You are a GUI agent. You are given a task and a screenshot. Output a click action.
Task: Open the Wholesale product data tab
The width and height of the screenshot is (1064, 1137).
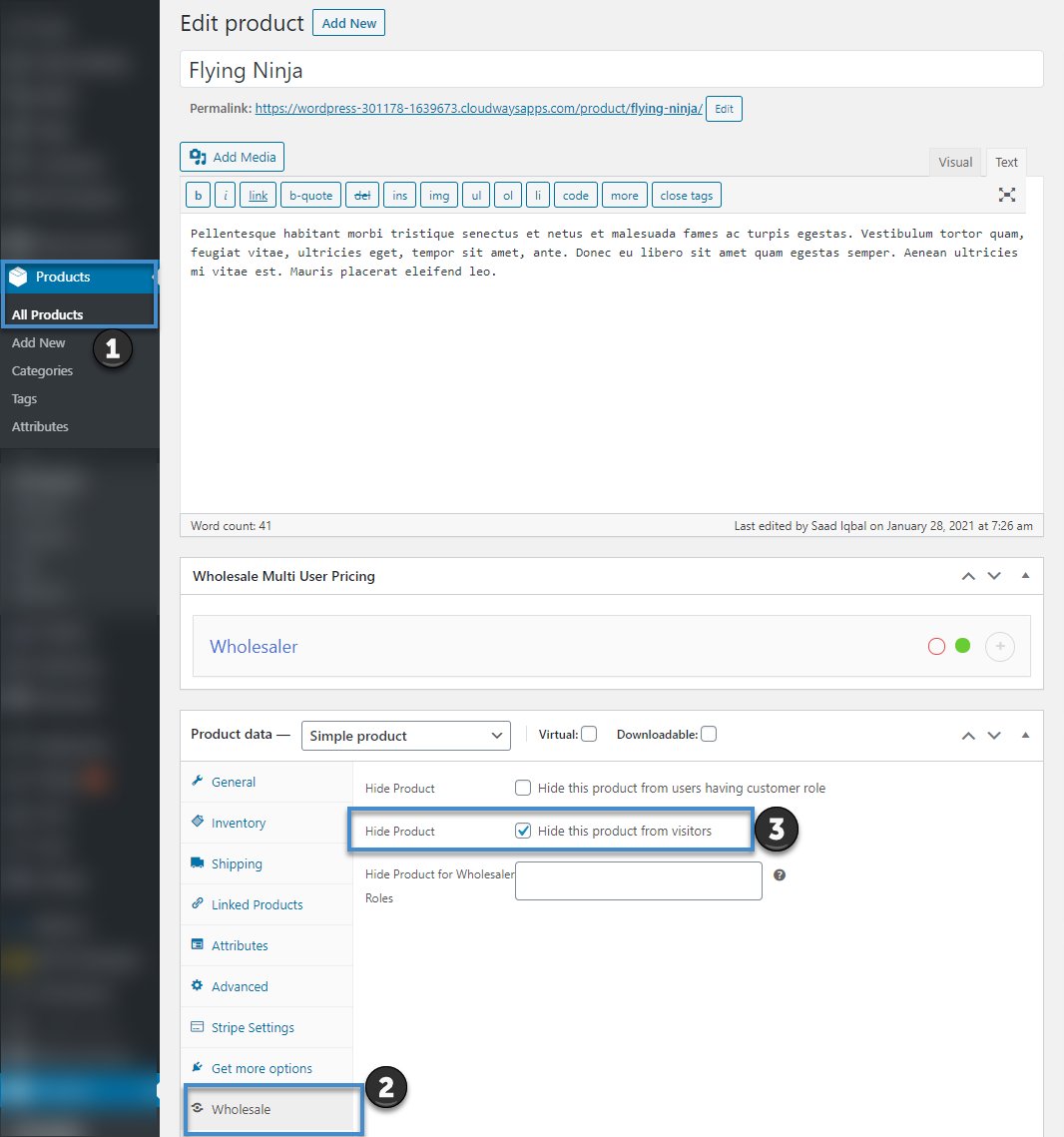click(x=266, y=1109)
